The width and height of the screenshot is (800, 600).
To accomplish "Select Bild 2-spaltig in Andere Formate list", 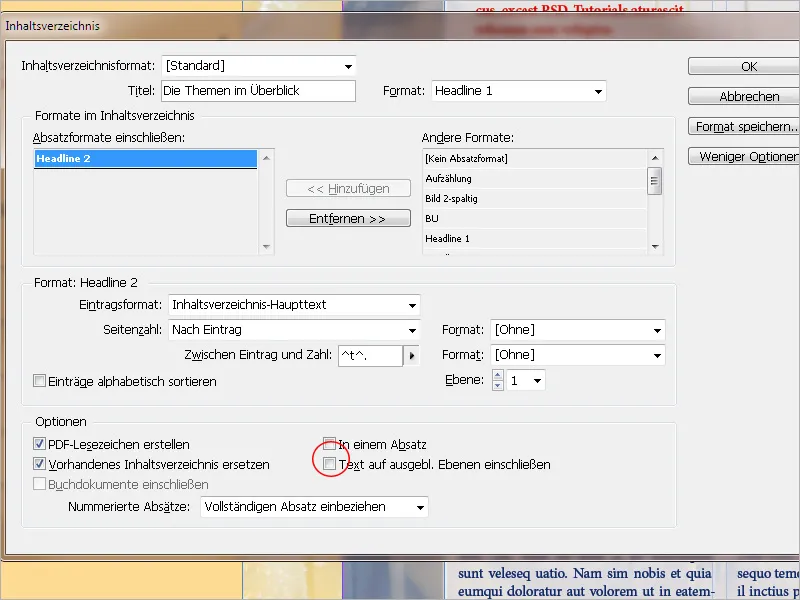I will point(535,198).
